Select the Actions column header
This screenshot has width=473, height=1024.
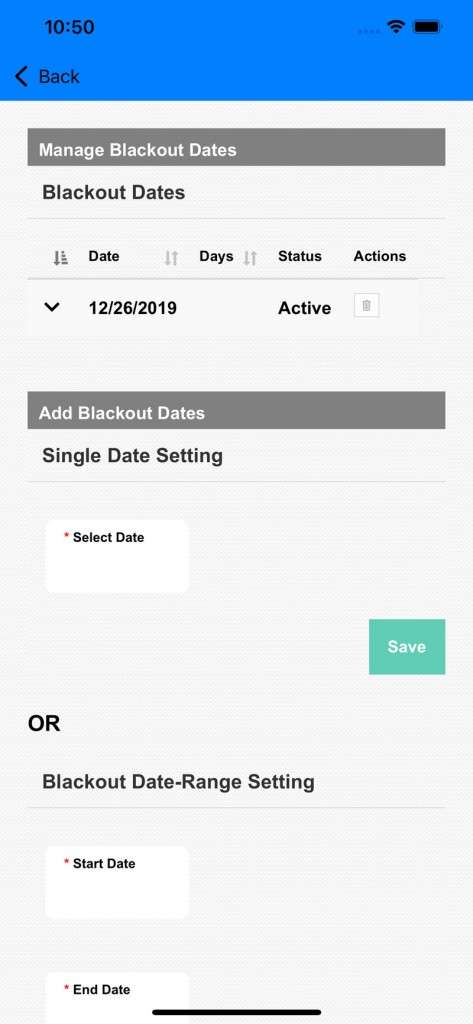pos(380,256)
